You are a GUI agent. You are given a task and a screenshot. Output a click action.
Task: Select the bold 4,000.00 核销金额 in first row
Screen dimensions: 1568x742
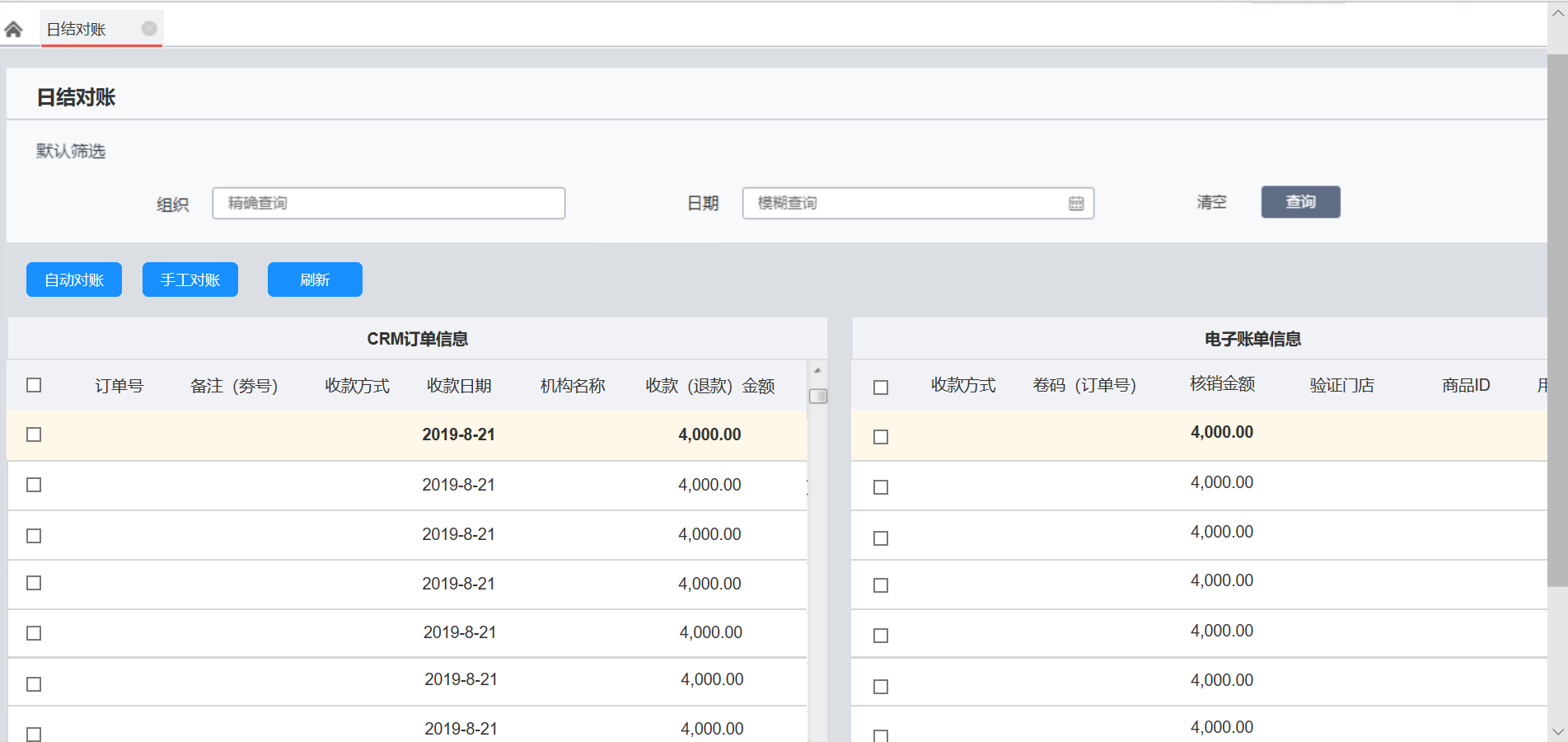(1222, 432)
